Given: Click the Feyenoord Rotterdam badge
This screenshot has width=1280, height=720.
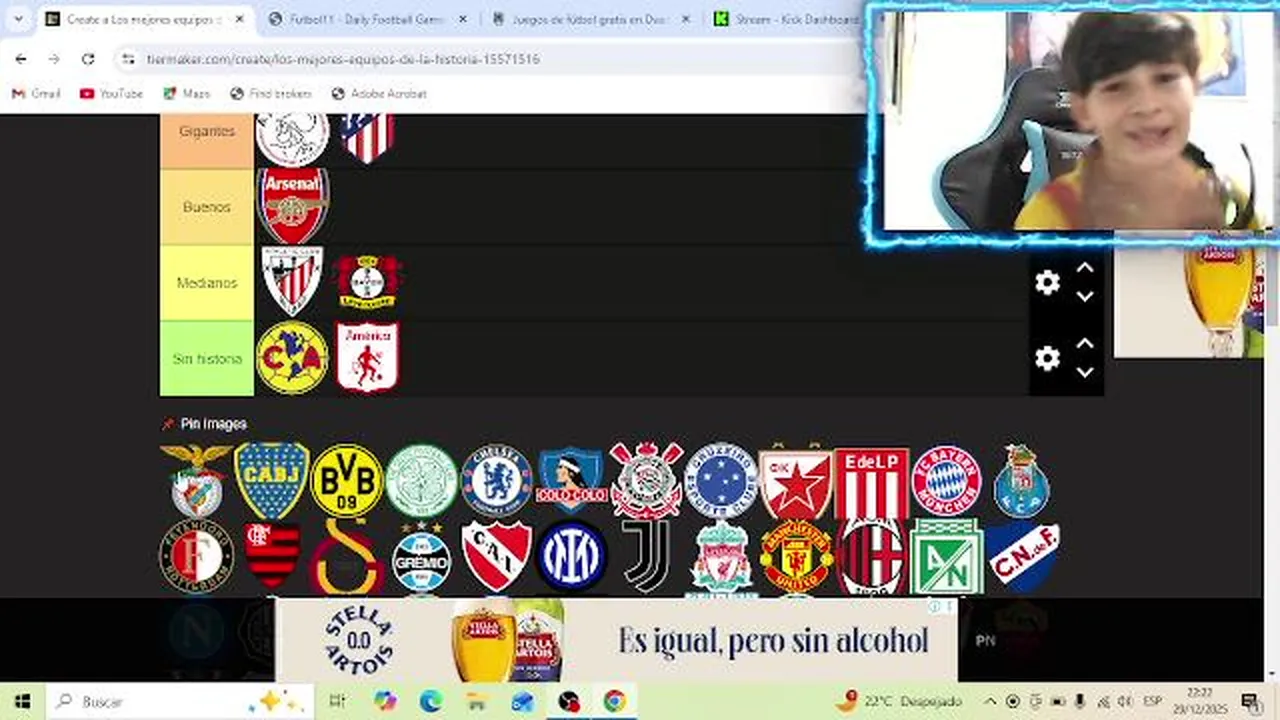Looking at the screenshot, I should pyautogui.click(x=196, y=557).
